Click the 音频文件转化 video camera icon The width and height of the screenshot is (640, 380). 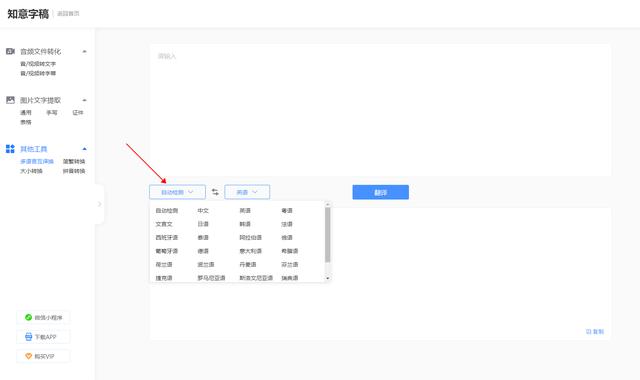10,51
